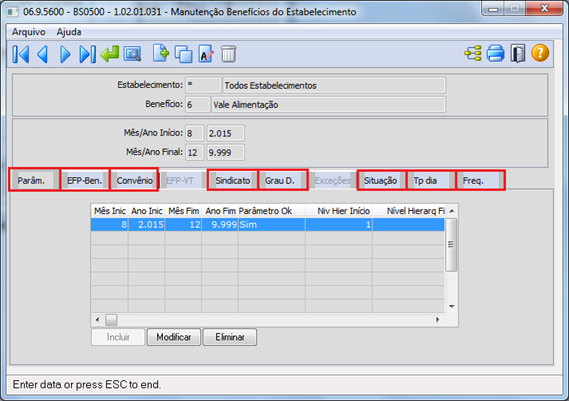This screenshot has width=569, height=401.
Task: Switch to the EFP-Ben. tab
Action: [85, 180]
